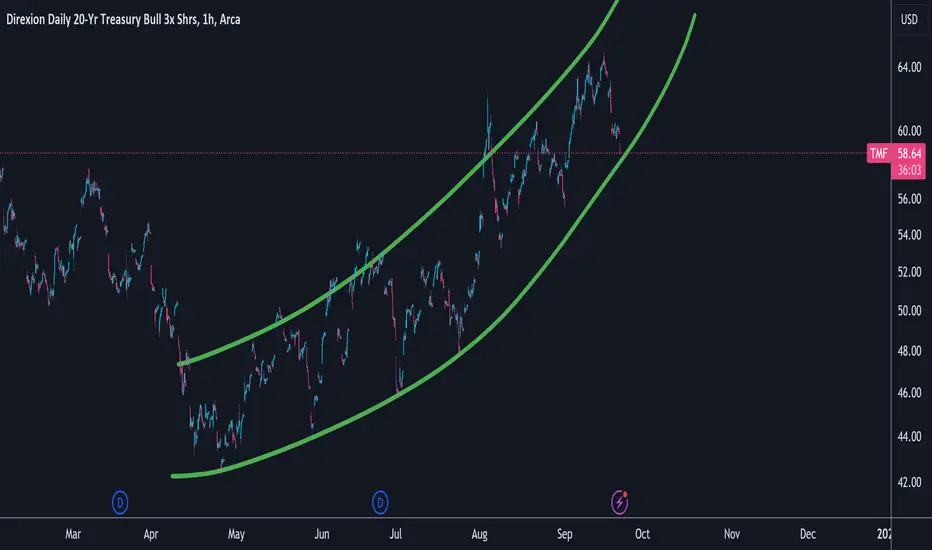
Task: Click the Jul label on time axis
Action: [395, 534]
